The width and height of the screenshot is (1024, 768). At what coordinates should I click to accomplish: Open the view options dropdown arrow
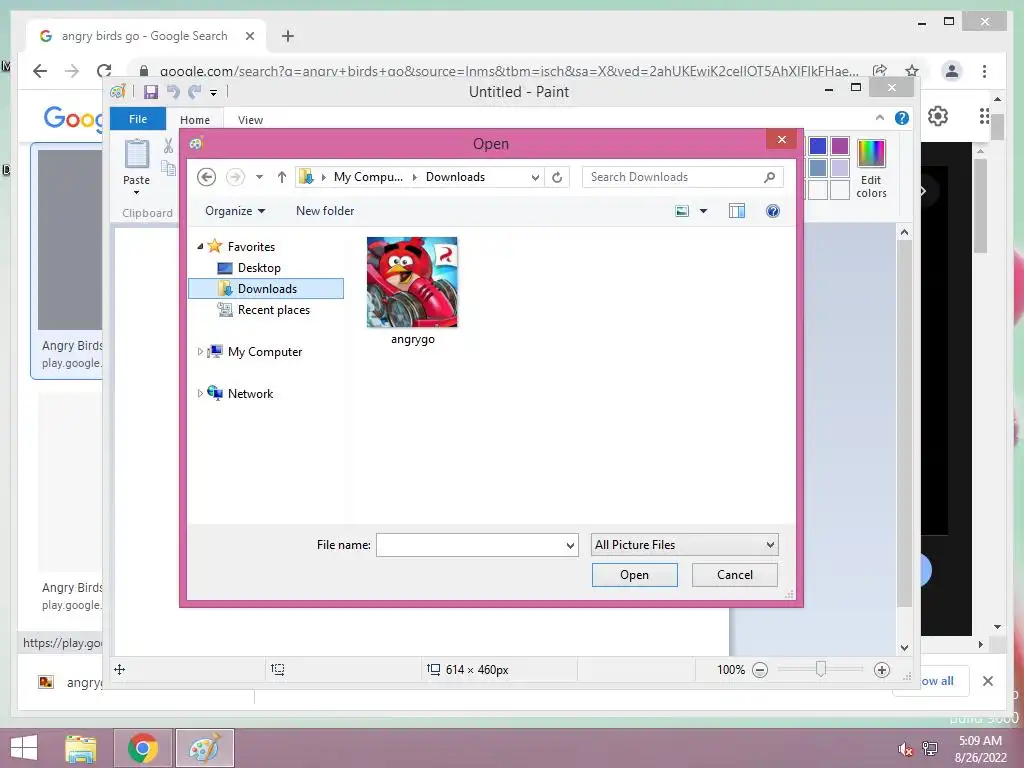coord(703,211)
